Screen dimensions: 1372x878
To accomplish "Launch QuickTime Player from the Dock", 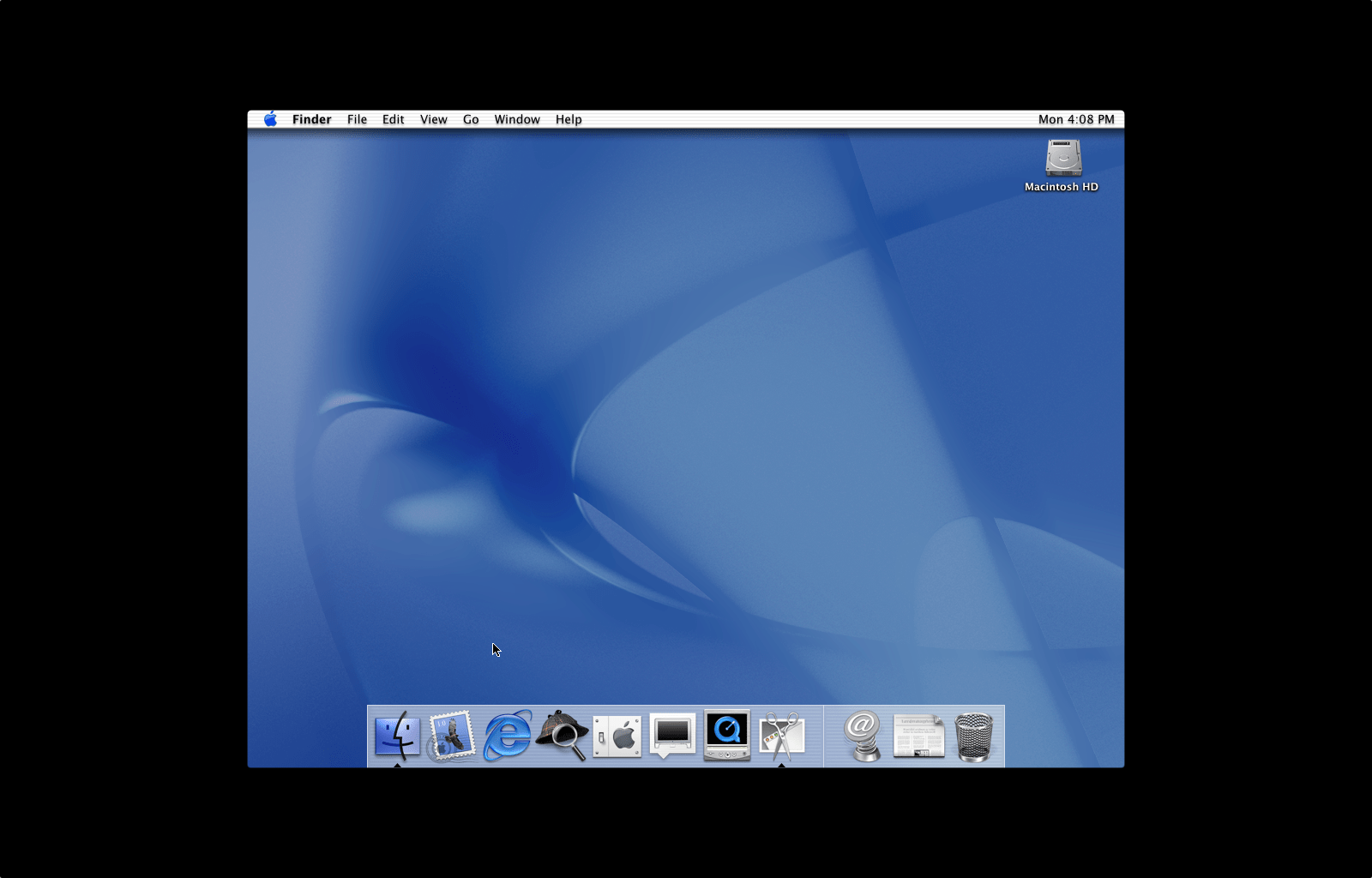I will click(x=727, y=735).
